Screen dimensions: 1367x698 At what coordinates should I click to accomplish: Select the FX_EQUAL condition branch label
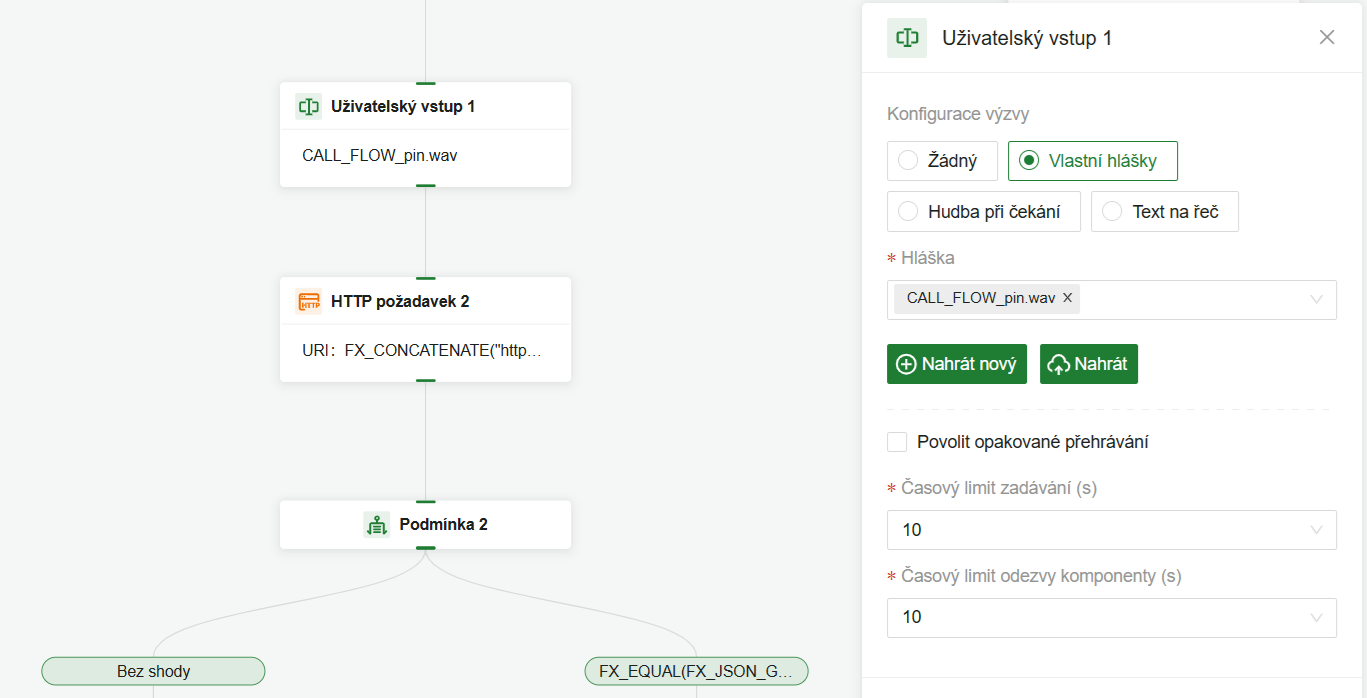click(696, 671)
